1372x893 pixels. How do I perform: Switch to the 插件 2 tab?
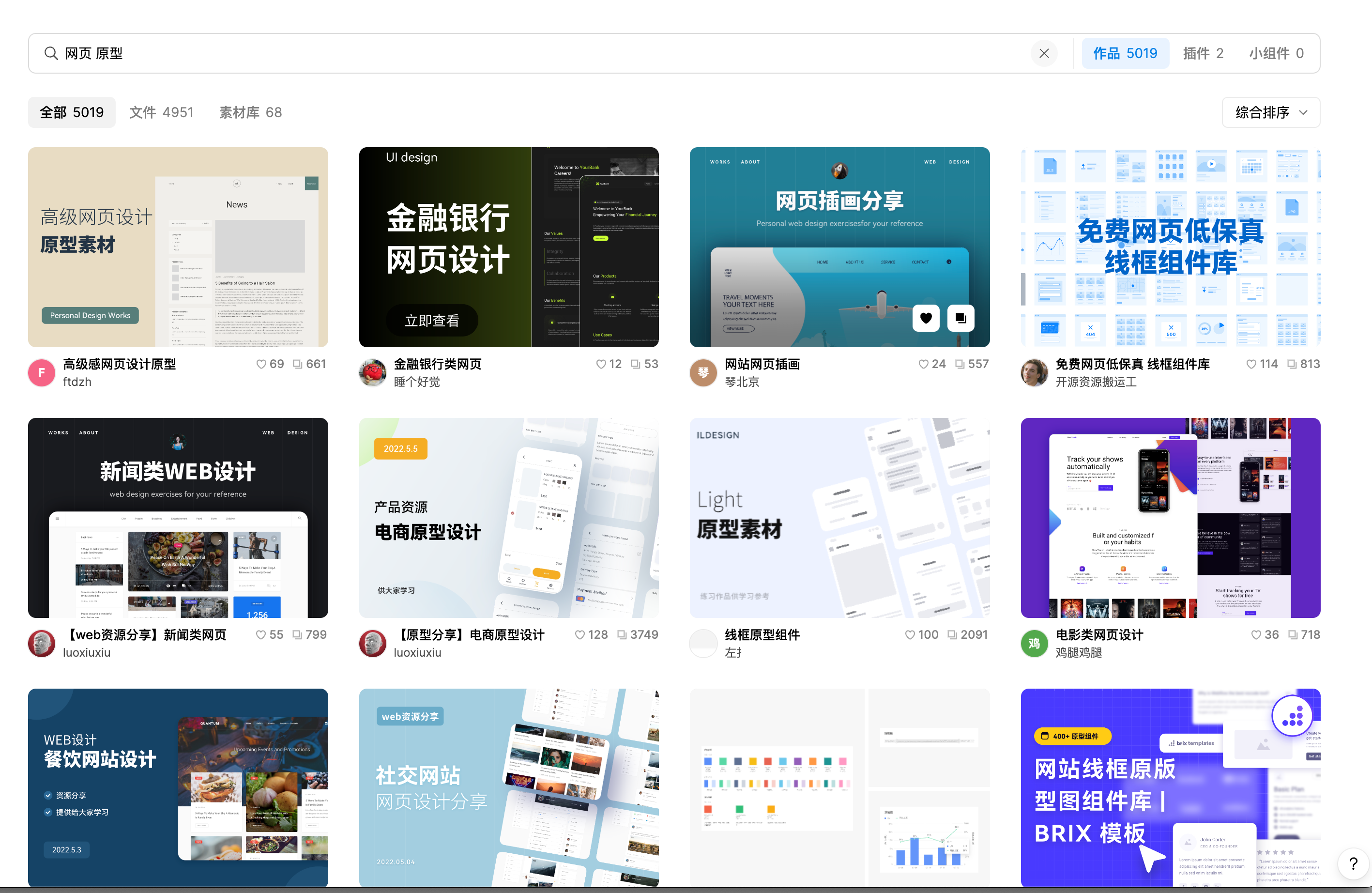[1203, 54]
